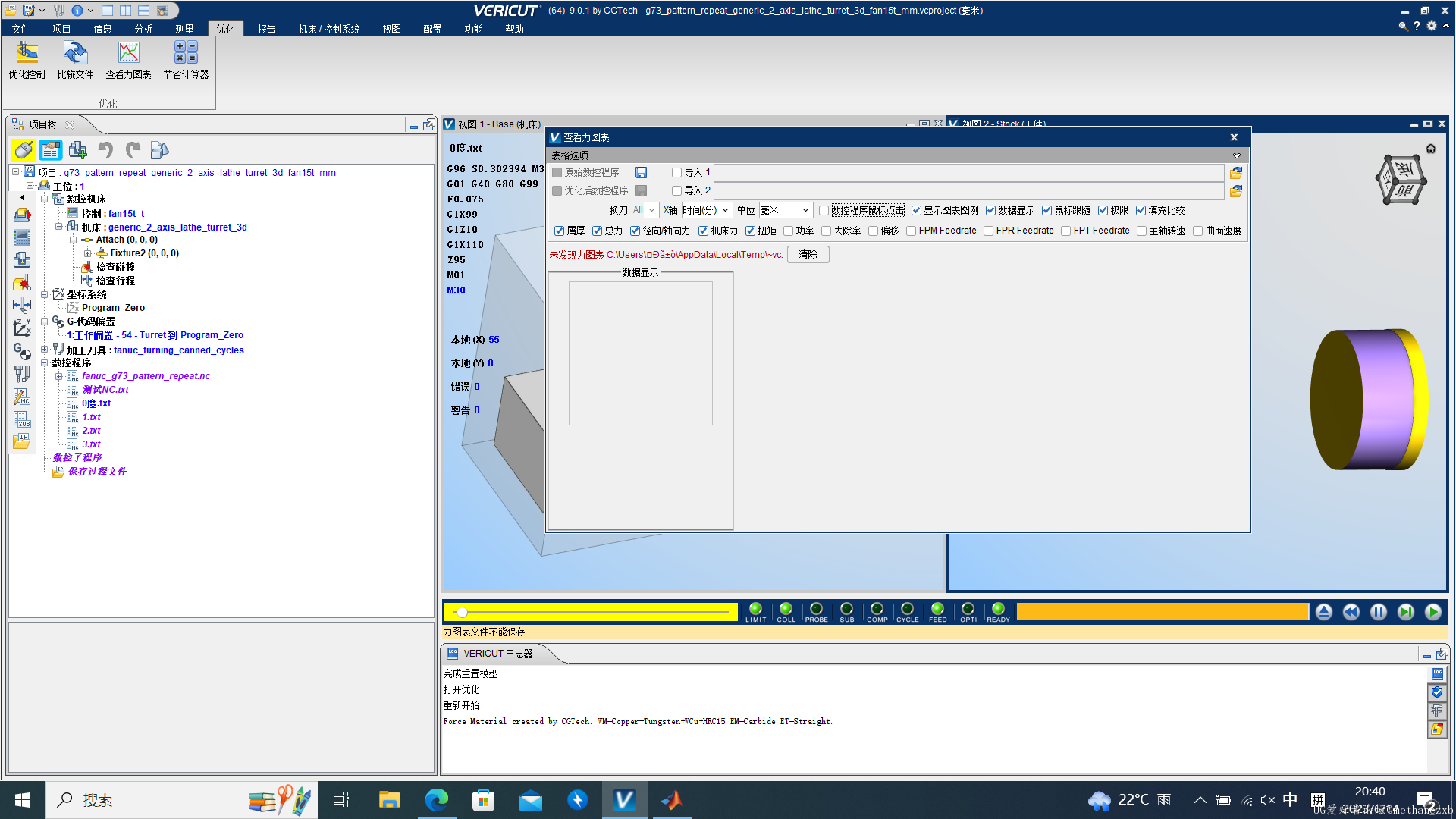Click the 导入 1 file path field
The image size is (1456, 819).
[x=969, y=173]
